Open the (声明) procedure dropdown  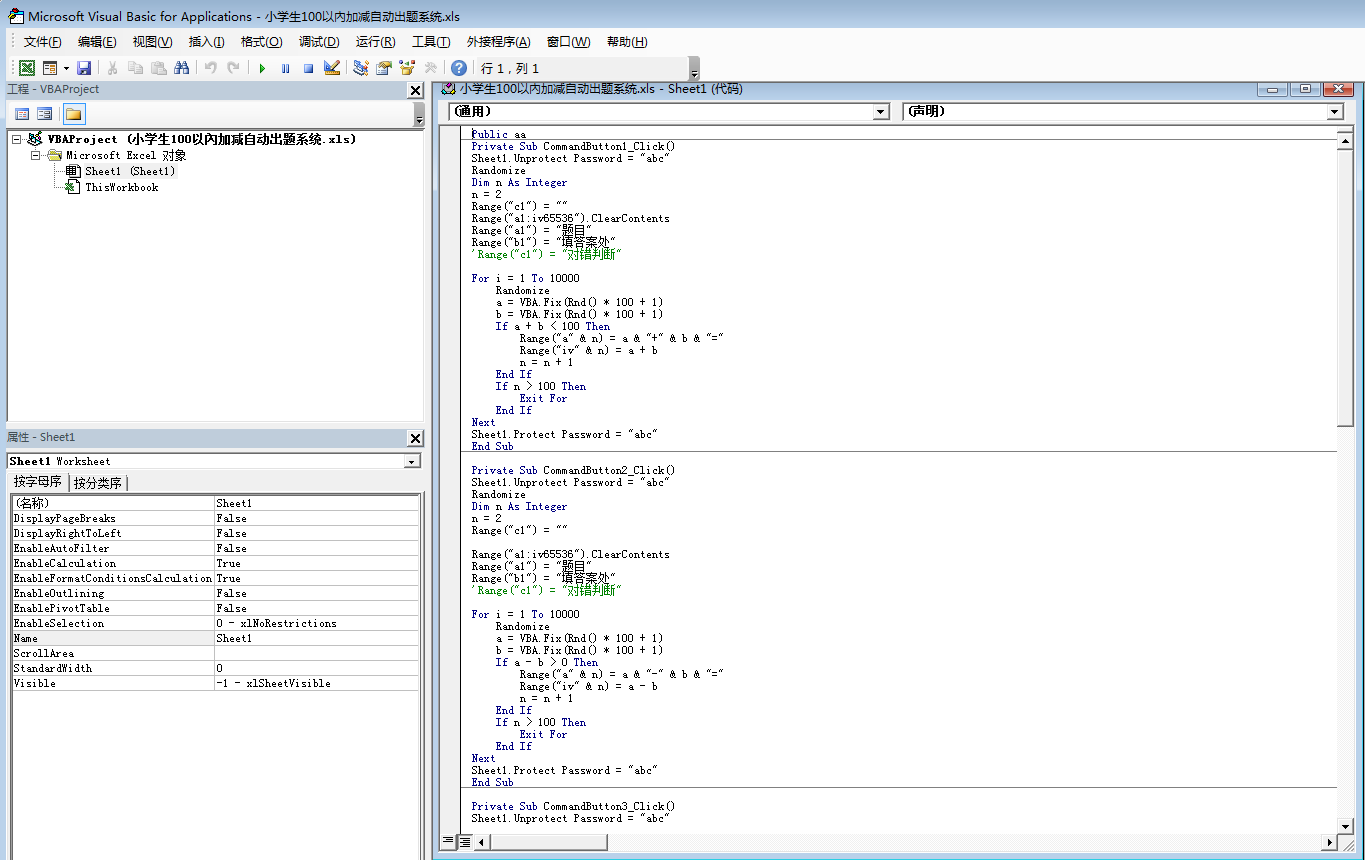1334,112
